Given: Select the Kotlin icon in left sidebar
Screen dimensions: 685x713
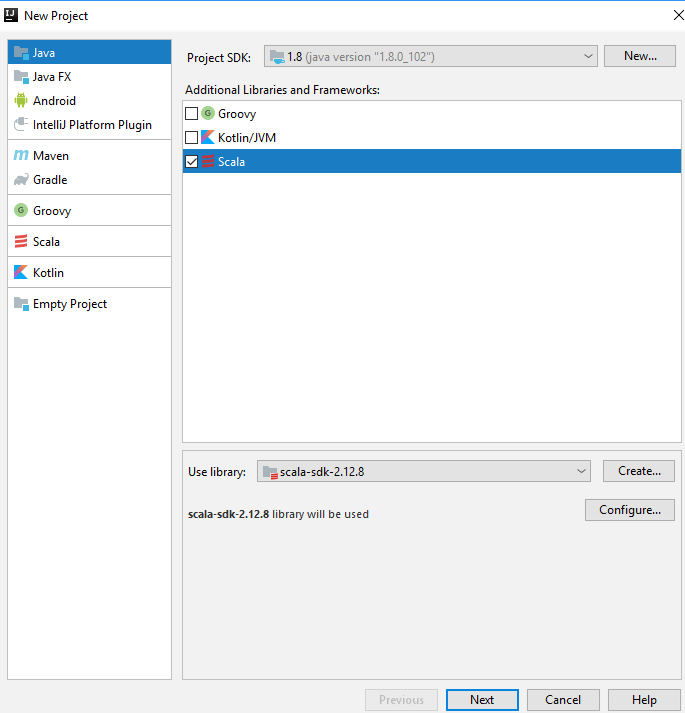Looking at the screenshot, I should pos(21,273).
